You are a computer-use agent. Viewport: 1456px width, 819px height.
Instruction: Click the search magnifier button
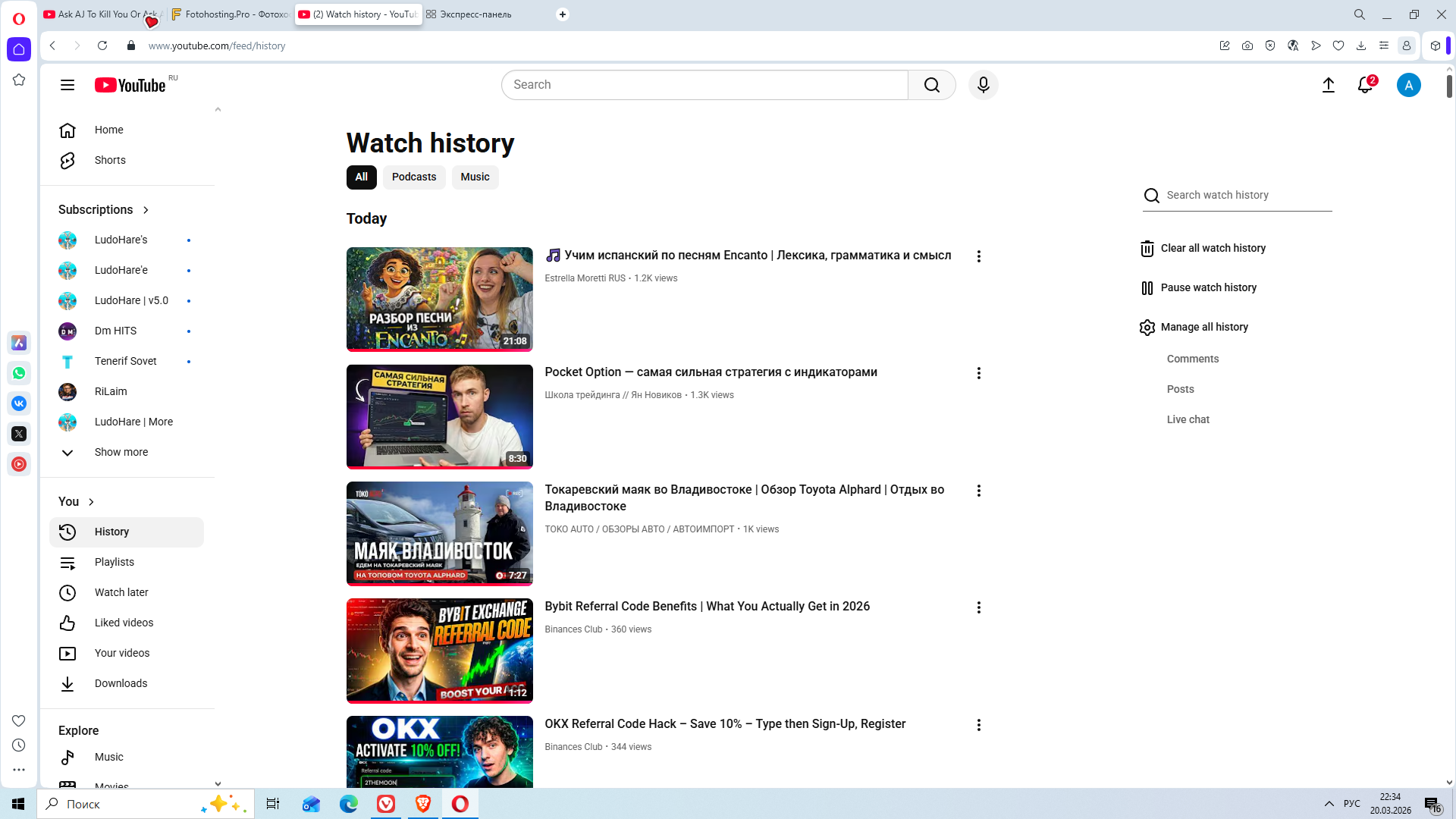931,85
